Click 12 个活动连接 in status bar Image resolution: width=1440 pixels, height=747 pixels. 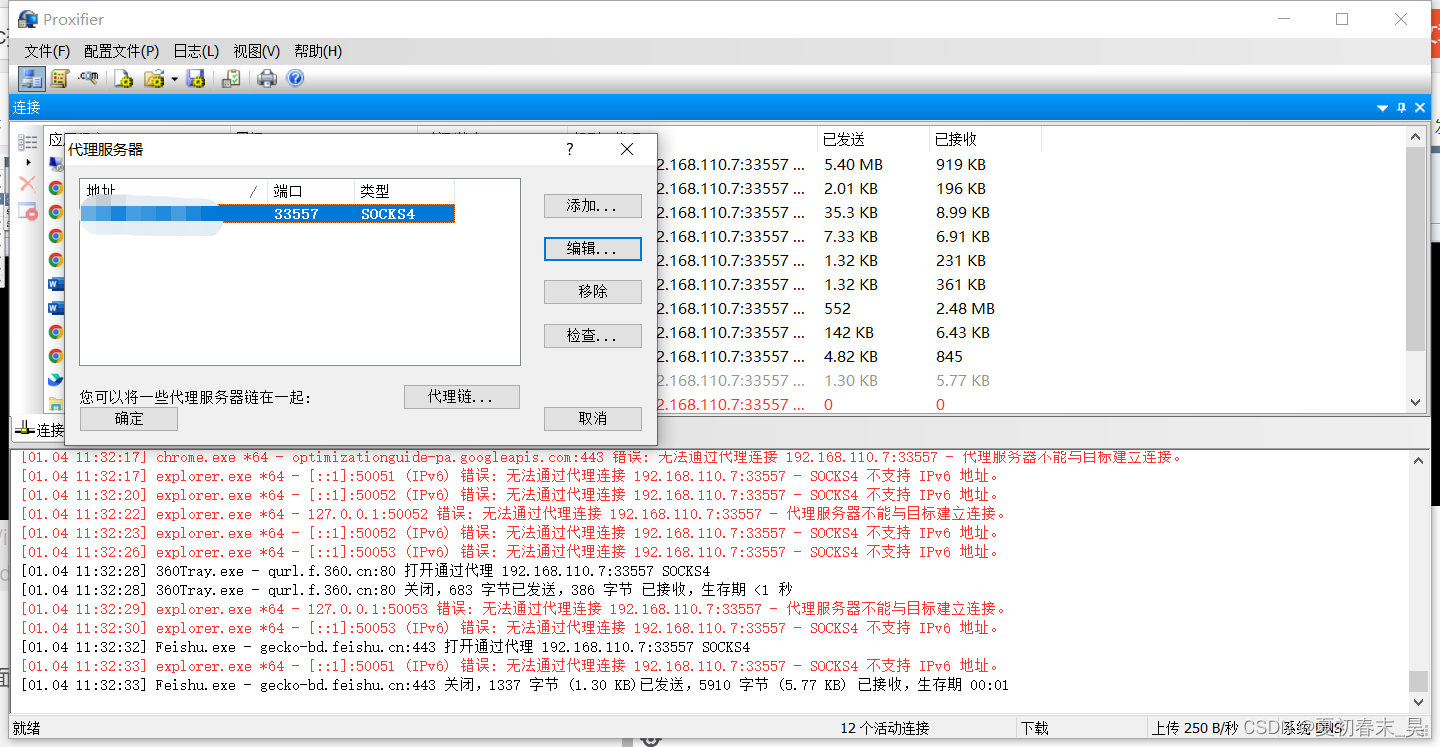[x=885, y=728]
